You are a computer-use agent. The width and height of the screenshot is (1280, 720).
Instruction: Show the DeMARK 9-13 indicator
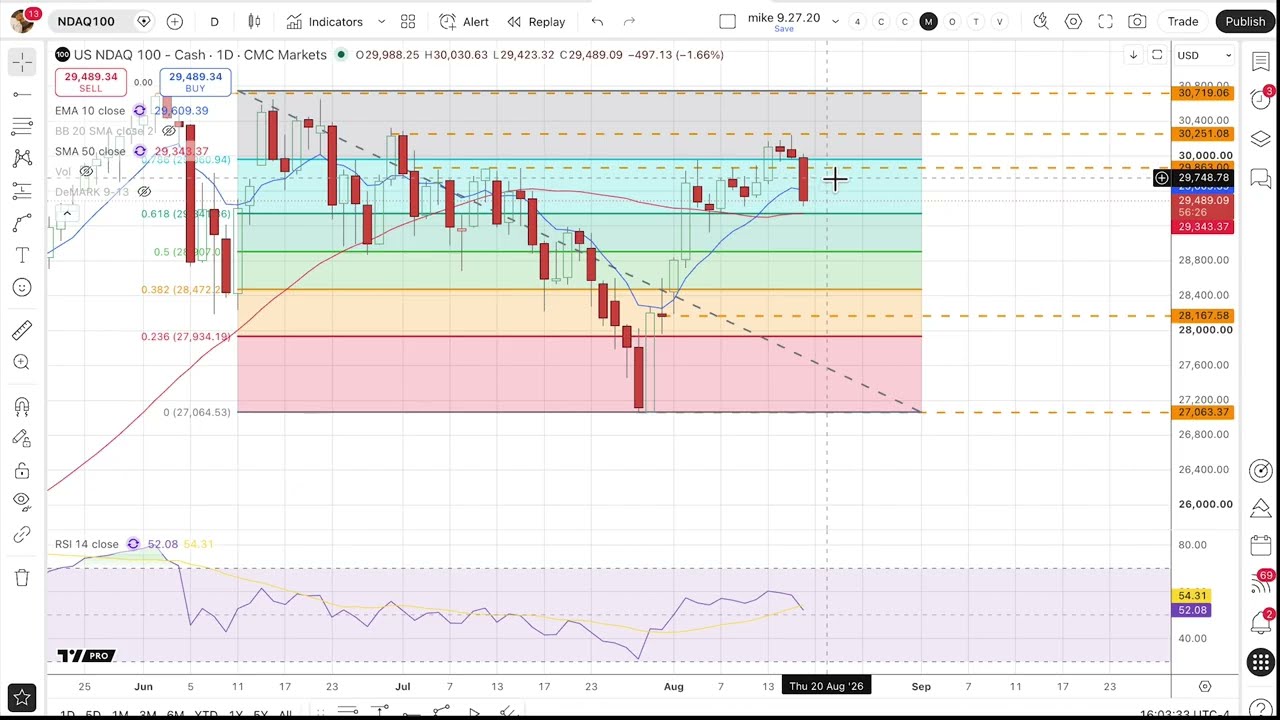(x=144, y=192)
